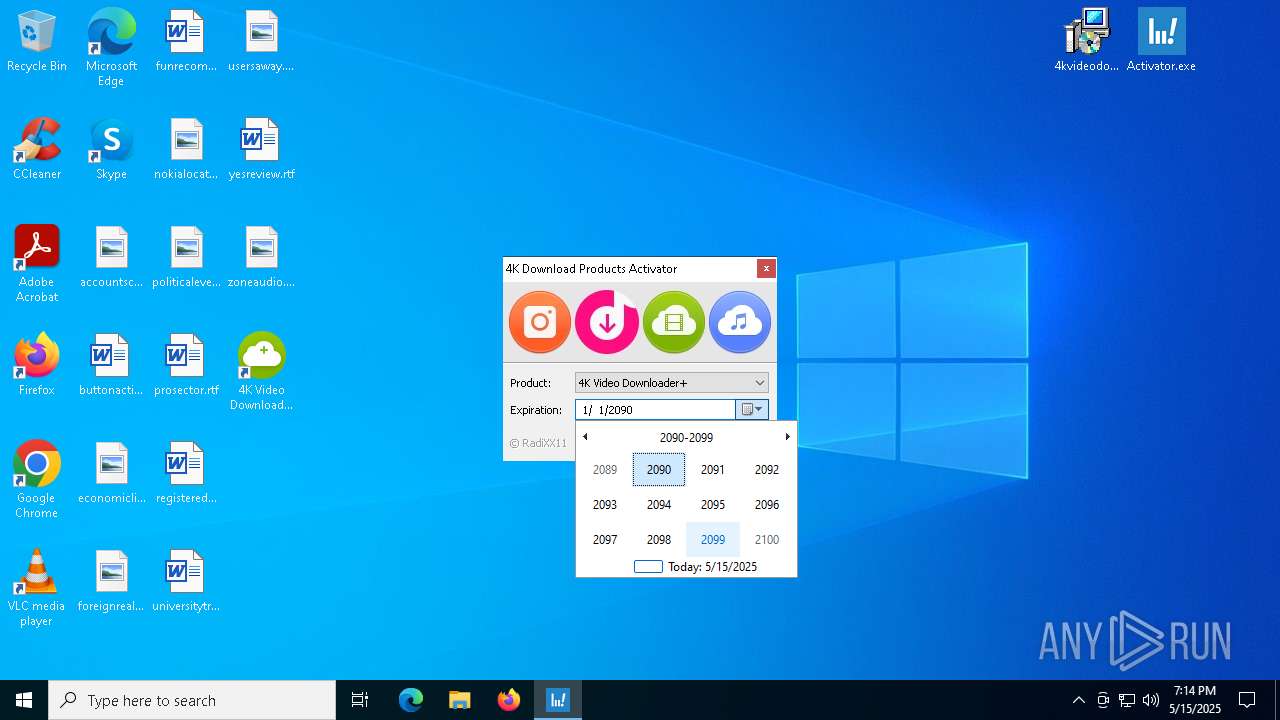1280x720 pixels.
Task: Go to next decade in calendar
Action: point(787,437)
